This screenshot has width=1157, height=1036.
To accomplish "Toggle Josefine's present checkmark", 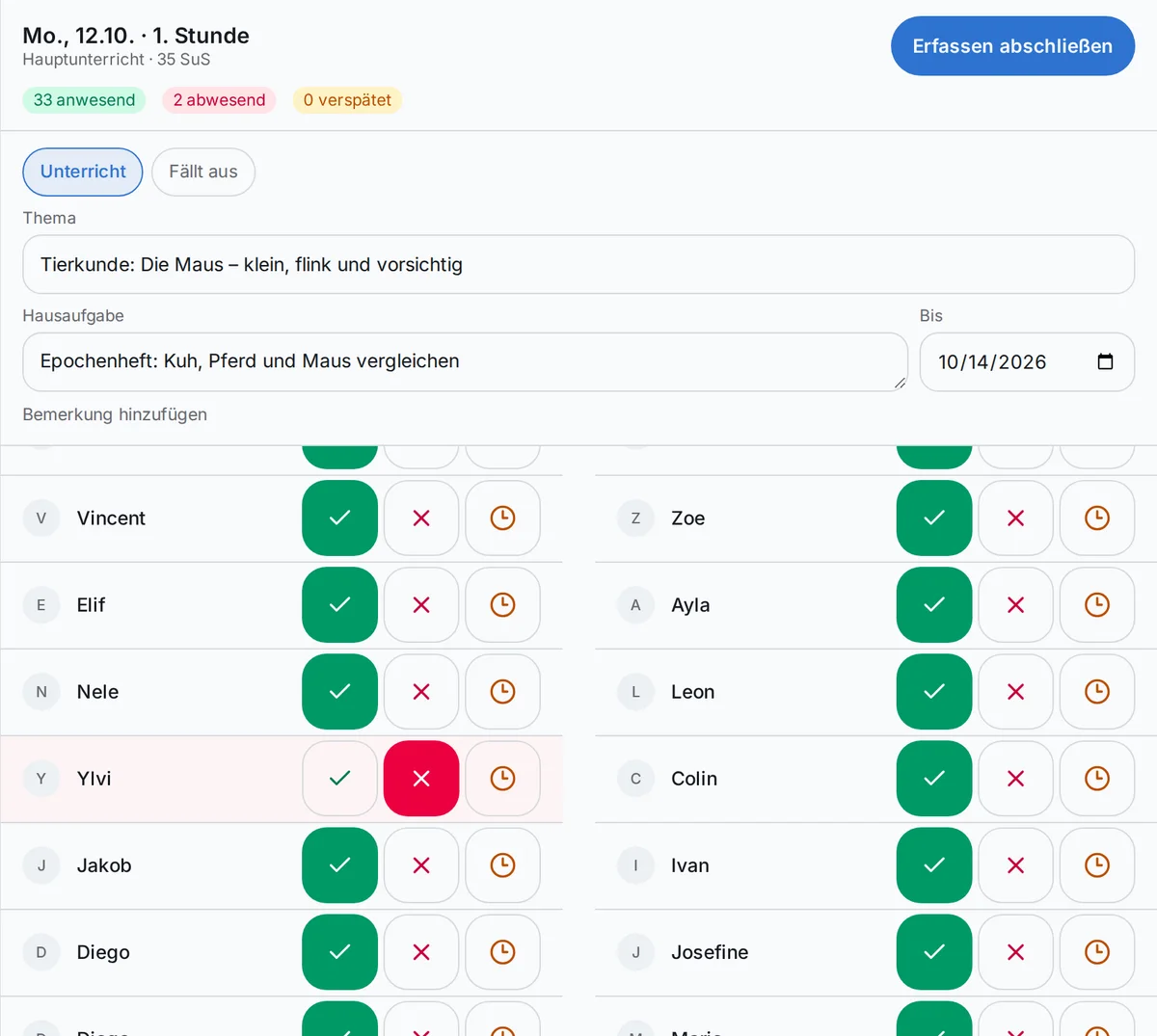I will [x=934, y=952].
